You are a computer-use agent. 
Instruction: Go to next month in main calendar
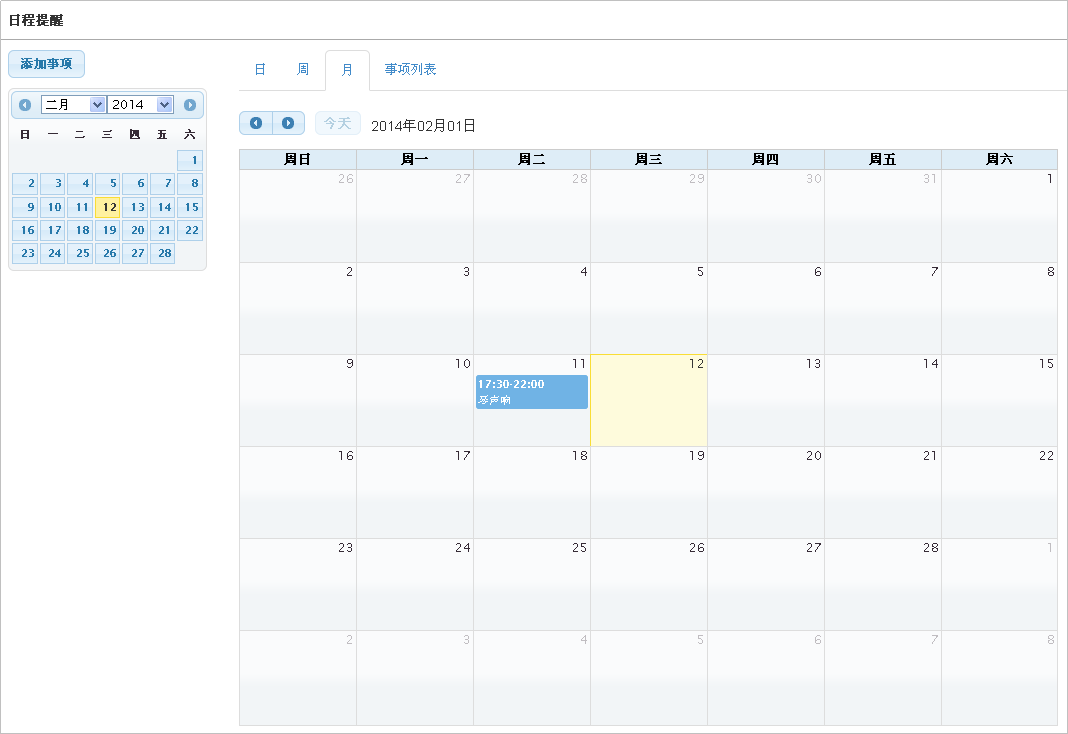pyautogui.click(x=288, y=123)
